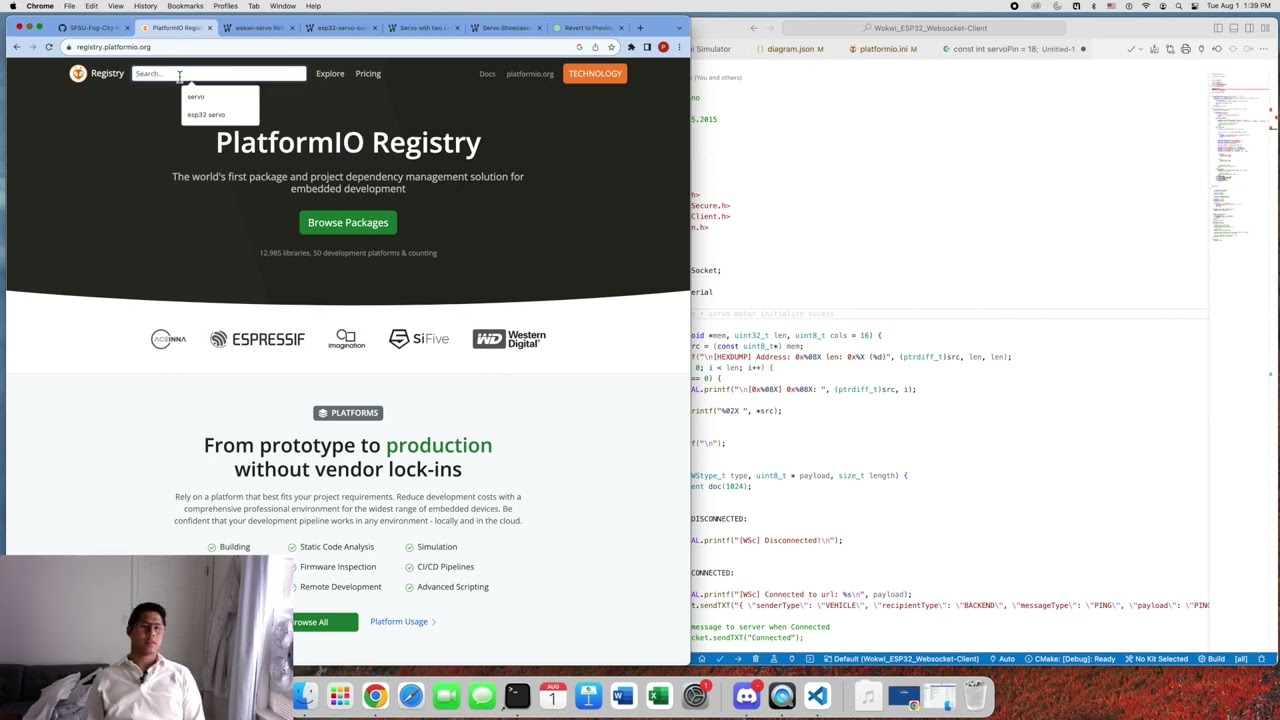Open a new Chrome tab
This screenshot has width=1280, height=720.
[x=640, y=27]
